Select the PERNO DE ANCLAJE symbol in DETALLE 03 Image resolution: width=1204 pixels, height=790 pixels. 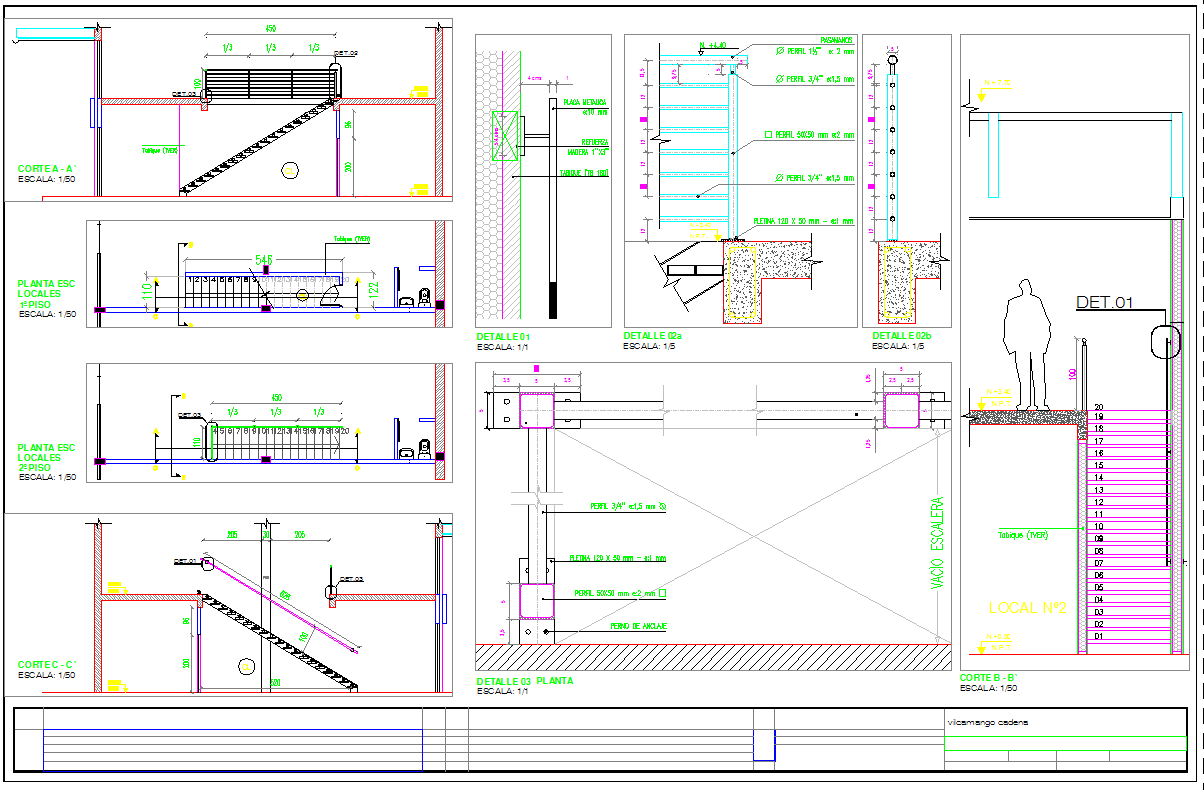pyautogui.click(x=545, y=631)
